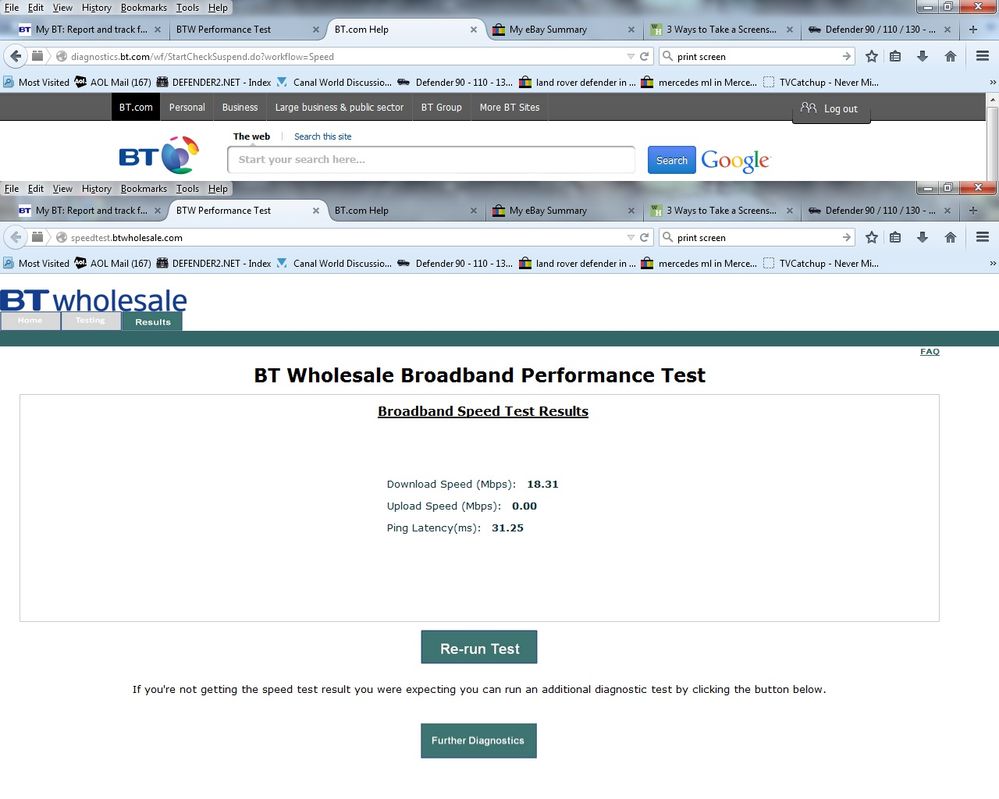Click the speedtest.btwholesale.com address bar in the lower window
This screenshot has height=799, width=999.
coord(344,237)
